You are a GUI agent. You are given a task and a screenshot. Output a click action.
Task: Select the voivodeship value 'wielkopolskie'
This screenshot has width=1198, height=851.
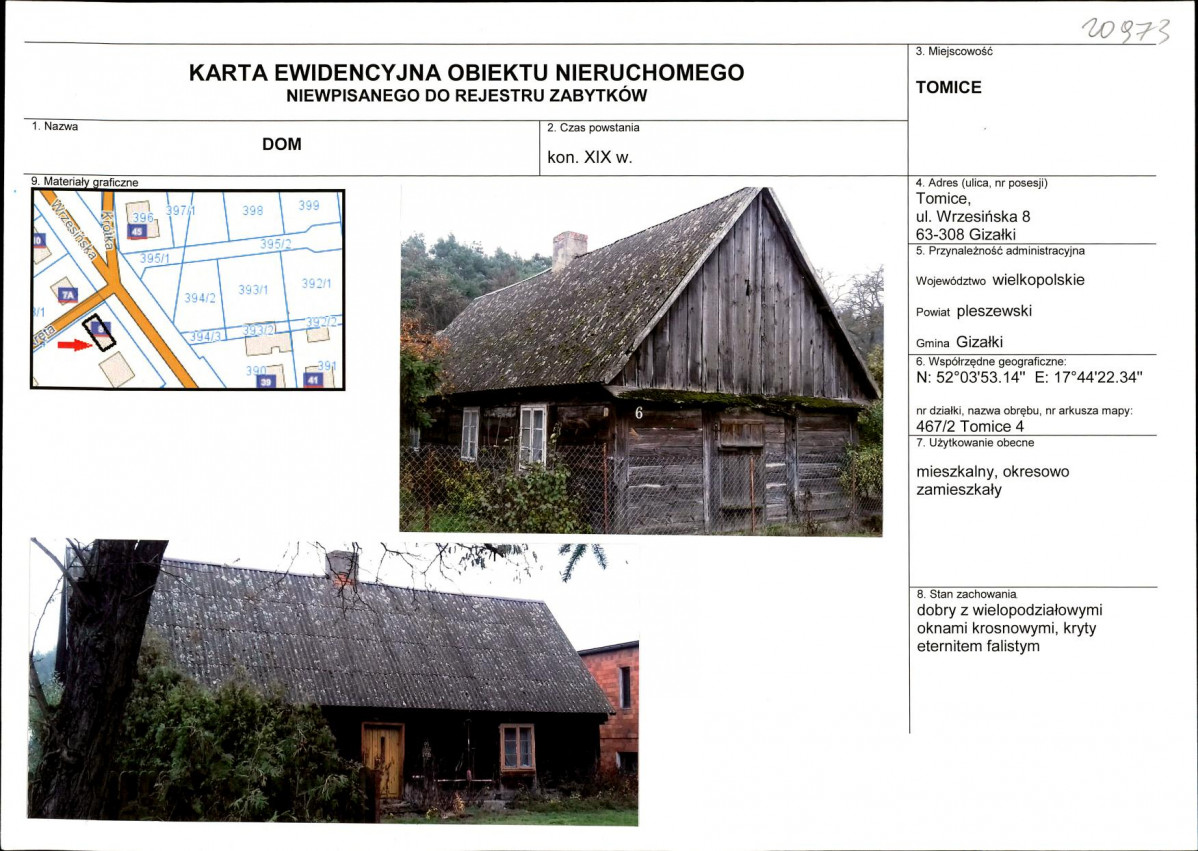click(x=1038, y=280)
